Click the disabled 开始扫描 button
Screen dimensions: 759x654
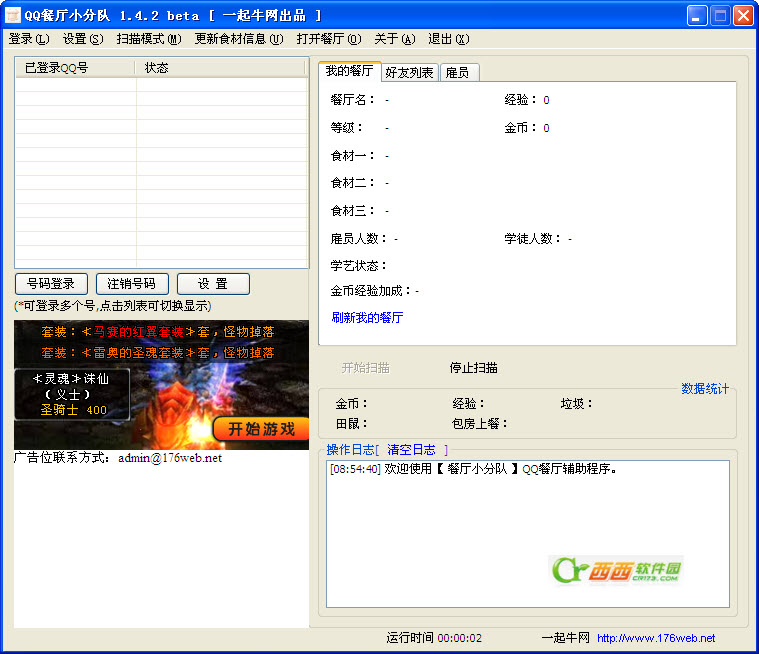click(x=366, y=368)
